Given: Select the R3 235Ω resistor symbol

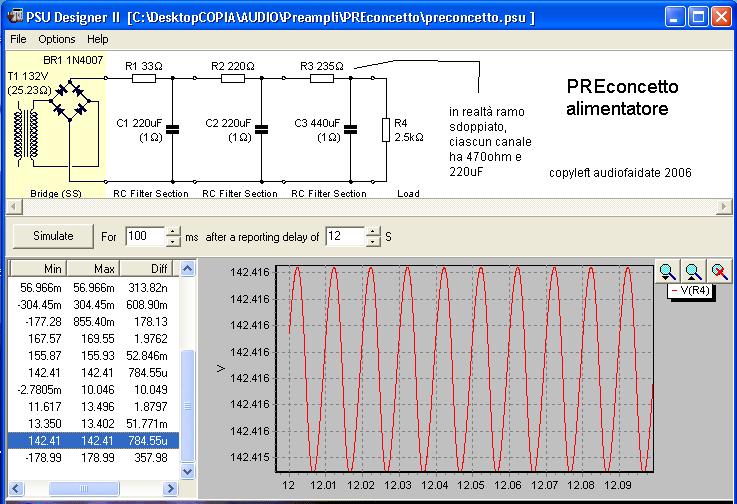Looking at the screenshot, I should (321, 78).
